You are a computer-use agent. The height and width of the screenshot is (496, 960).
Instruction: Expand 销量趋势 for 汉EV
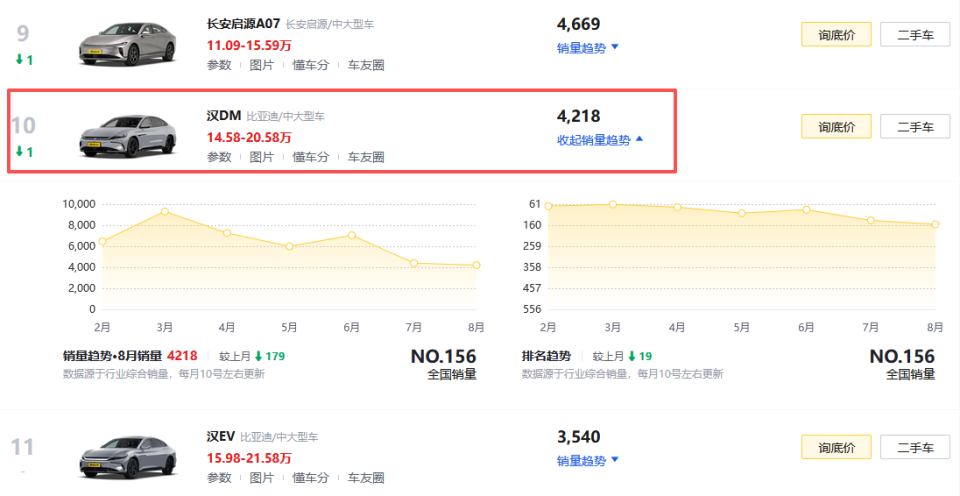click(588, 460)
